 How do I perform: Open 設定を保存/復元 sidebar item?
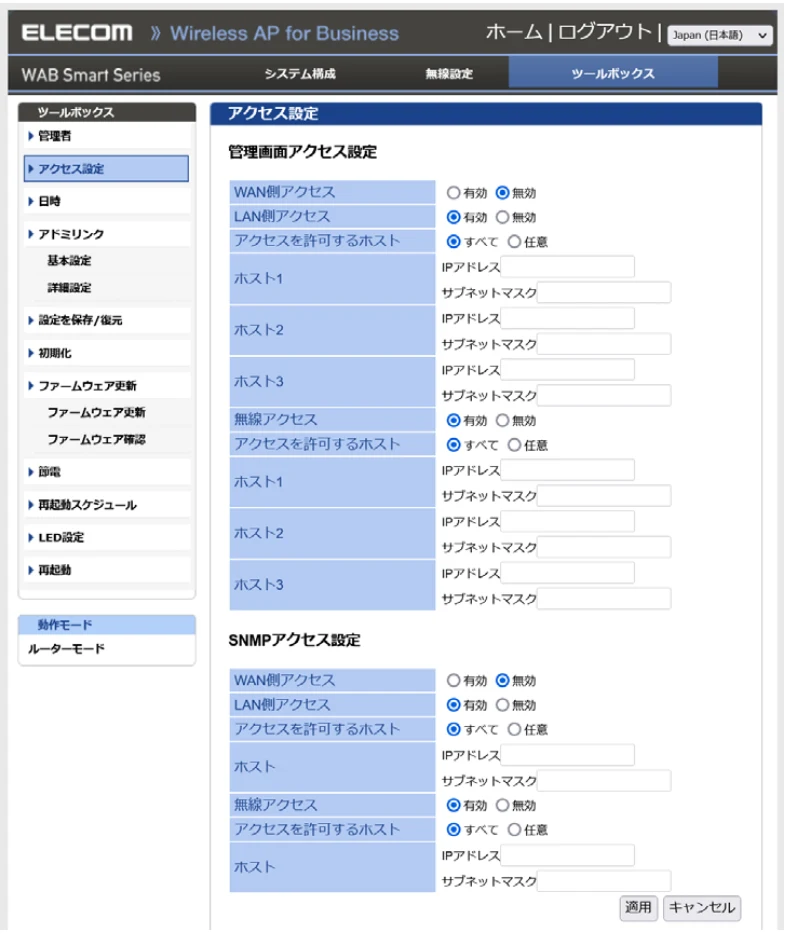click(107, 320)
